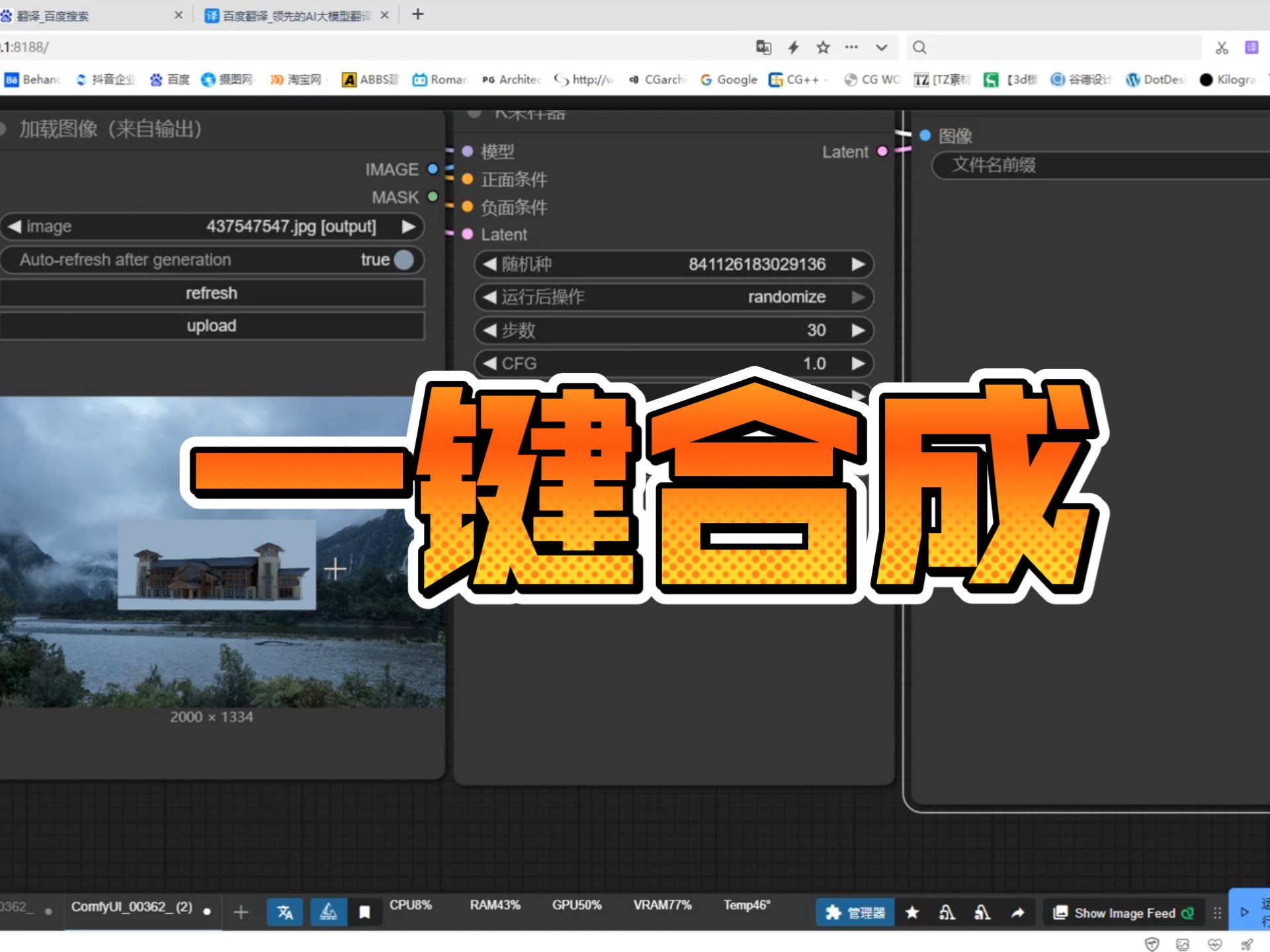The width and height of the screenshot is (1270, 952).
Task: Open the three-dots more menu in address bar
Action: click(851, 47)
